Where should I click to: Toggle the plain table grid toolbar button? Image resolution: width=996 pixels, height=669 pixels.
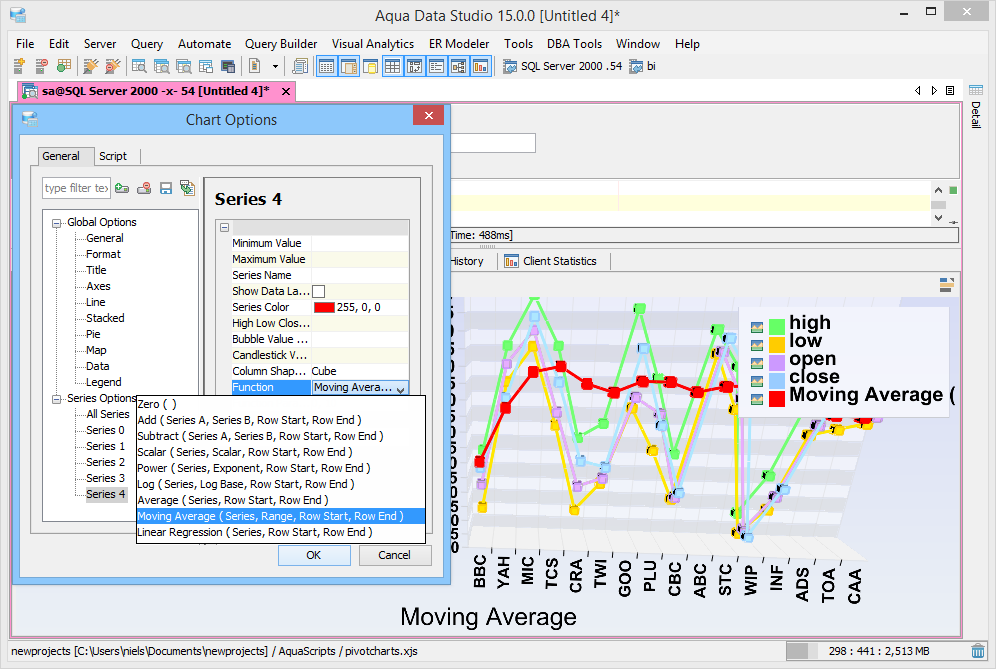[x=393, y=66]
